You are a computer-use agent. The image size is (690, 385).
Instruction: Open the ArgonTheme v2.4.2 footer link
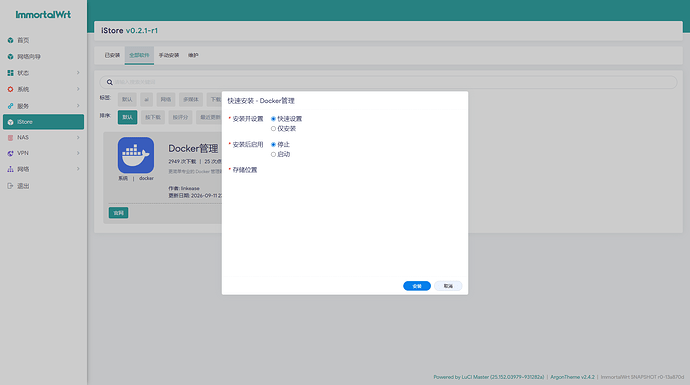click(572, 377)
